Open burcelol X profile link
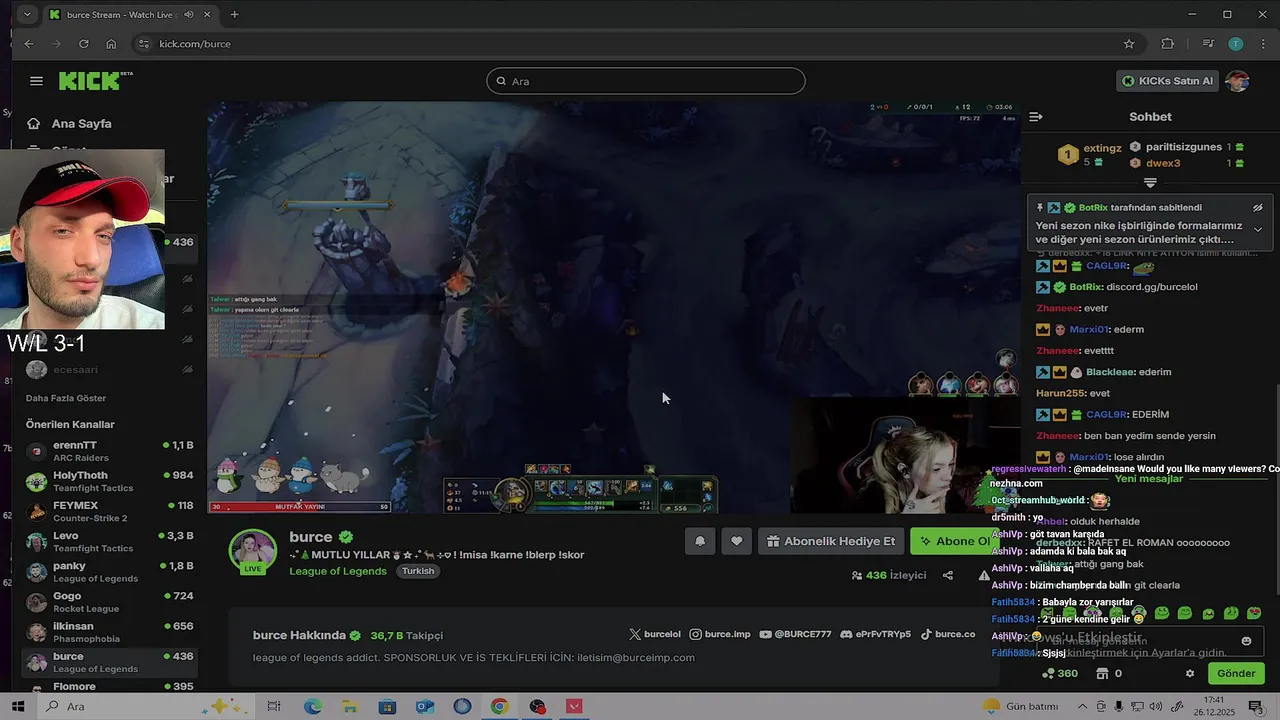This screenshot has width=1280, height=720. pos(654,634)
